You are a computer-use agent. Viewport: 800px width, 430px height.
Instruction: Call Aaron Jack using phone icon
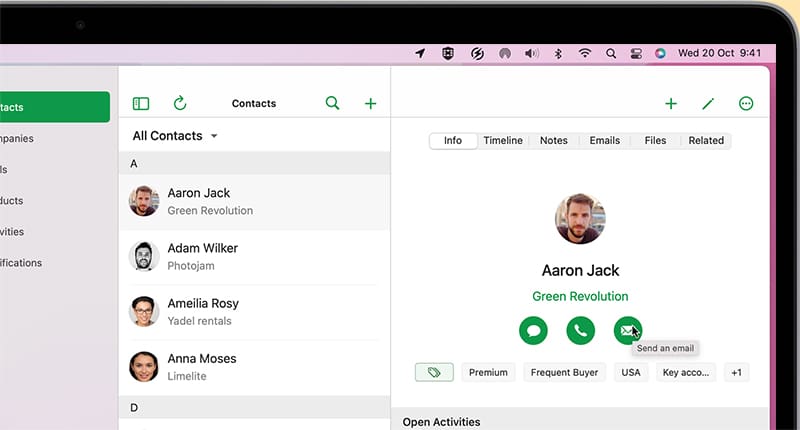(580, 330)
